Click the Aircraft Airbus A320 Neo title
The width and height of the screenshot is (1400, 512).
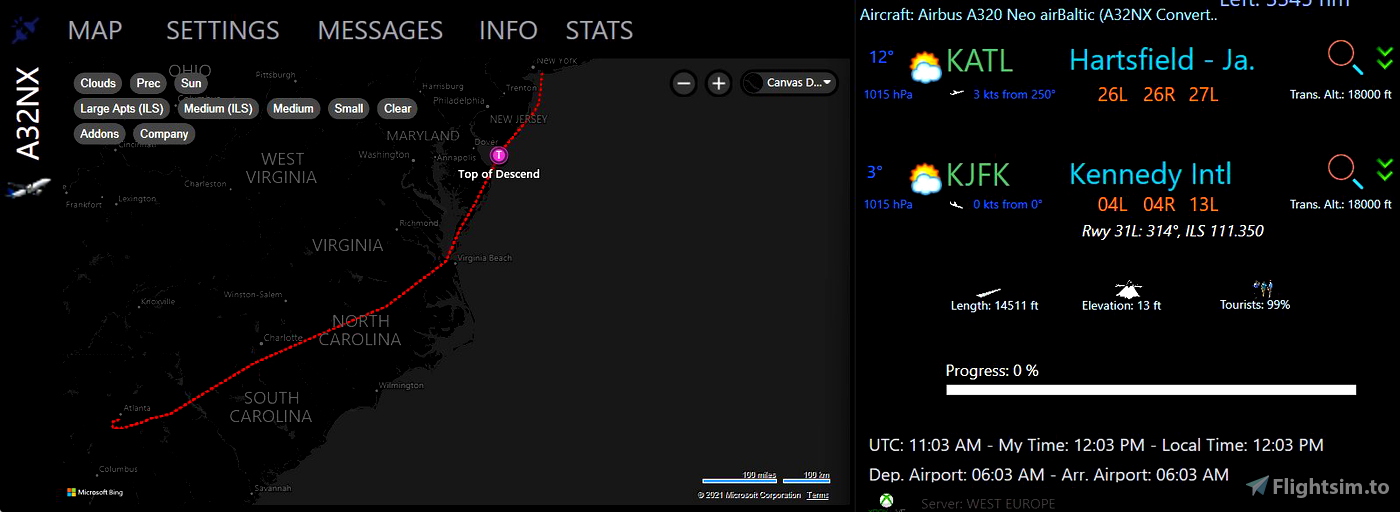click(x=1039, y=15)
